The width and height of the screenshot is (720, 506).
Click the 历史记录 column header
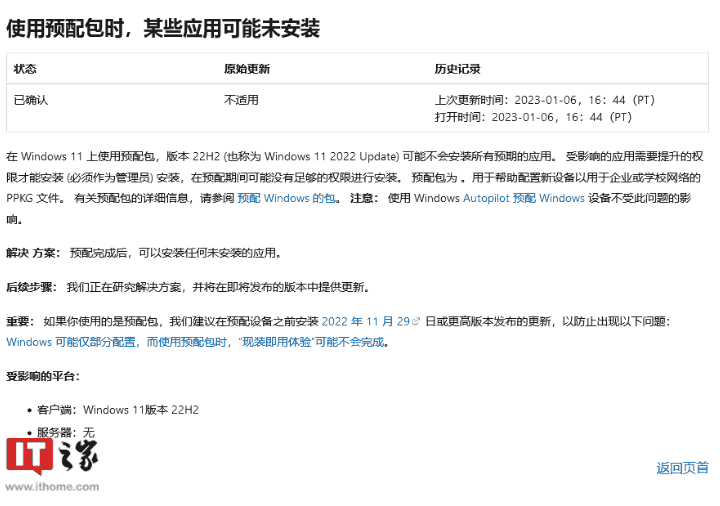pos(457,69)
